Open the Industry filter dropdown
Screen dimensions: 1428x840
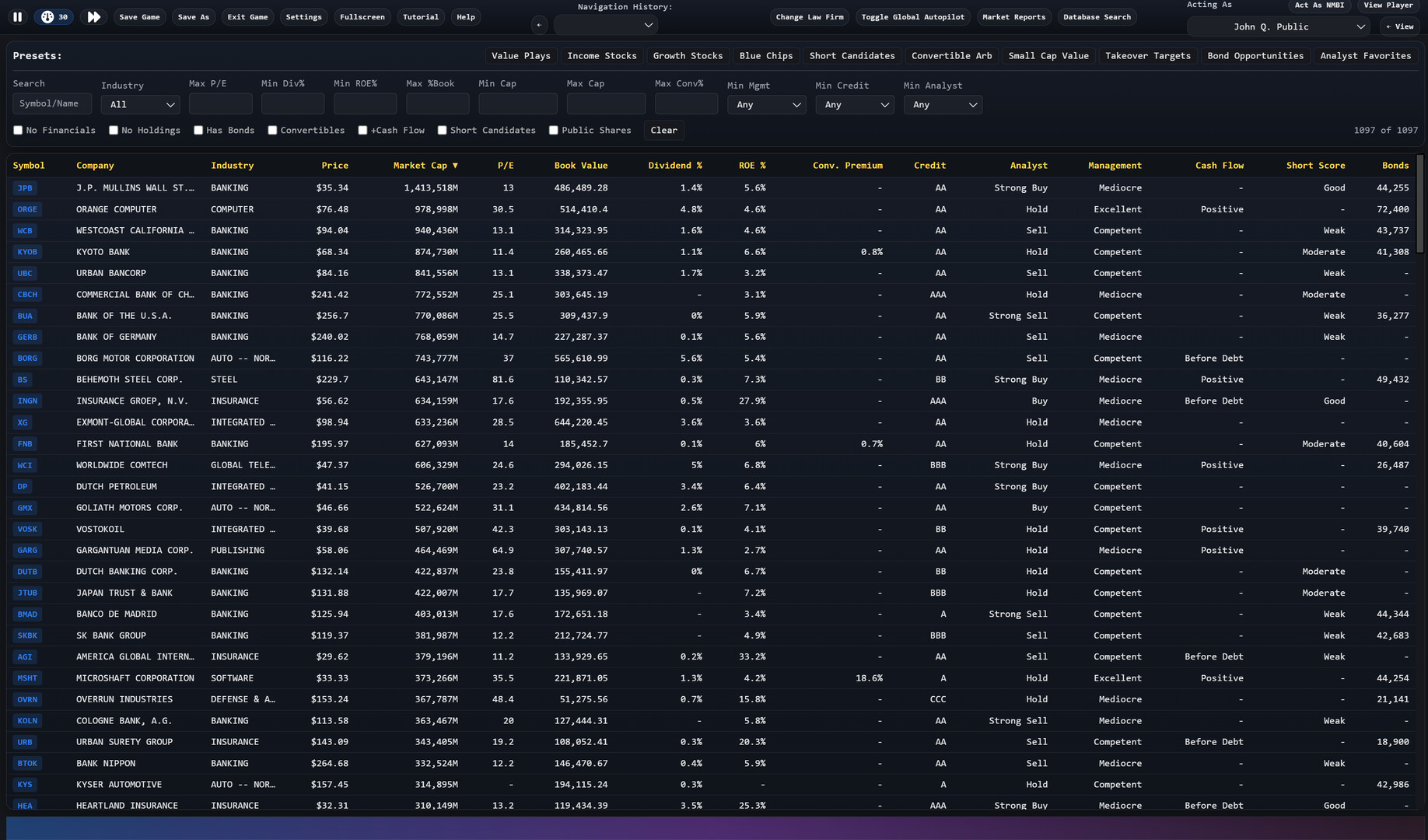pyautogui.click(x=141, y=105)
